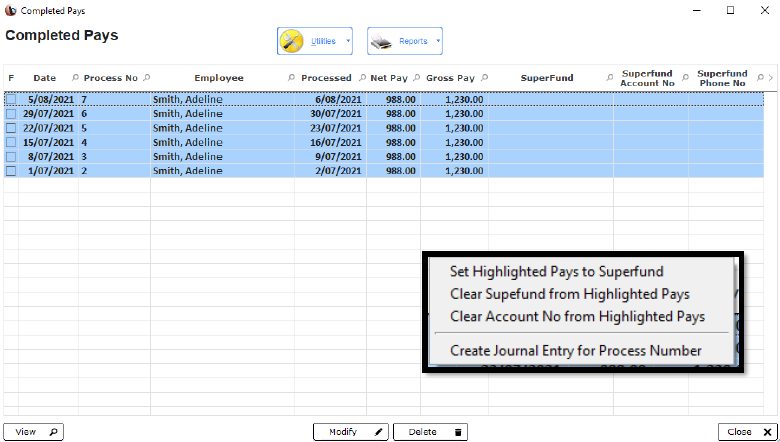Sort by the Date column header

(45, 78)
